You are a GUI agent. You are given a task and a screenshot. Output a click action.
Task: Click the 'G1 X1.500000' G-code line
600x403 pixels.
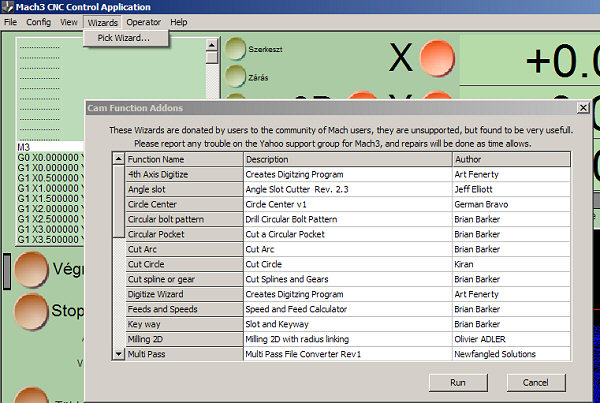click(50, 198)
